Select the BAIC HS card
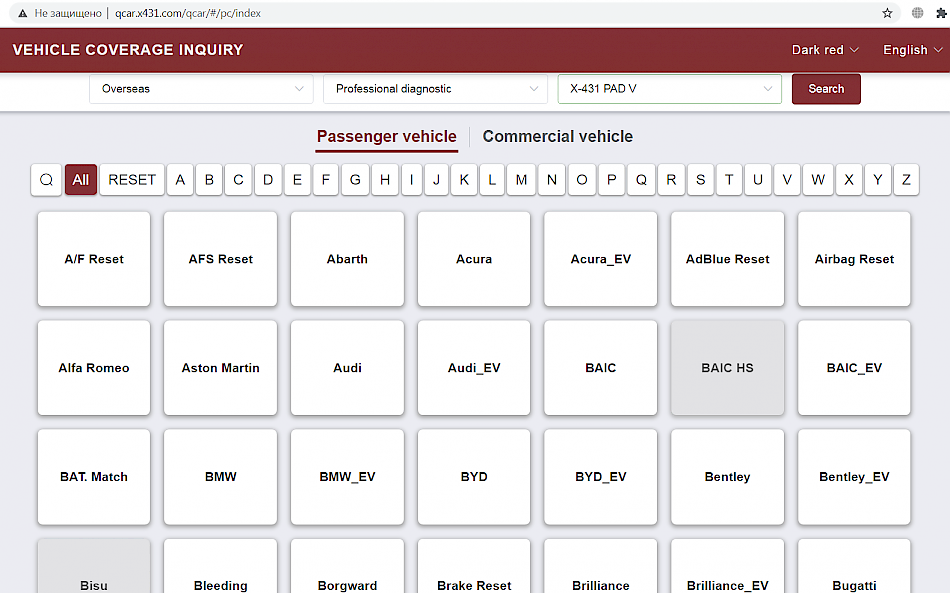 tap(727, 368)
